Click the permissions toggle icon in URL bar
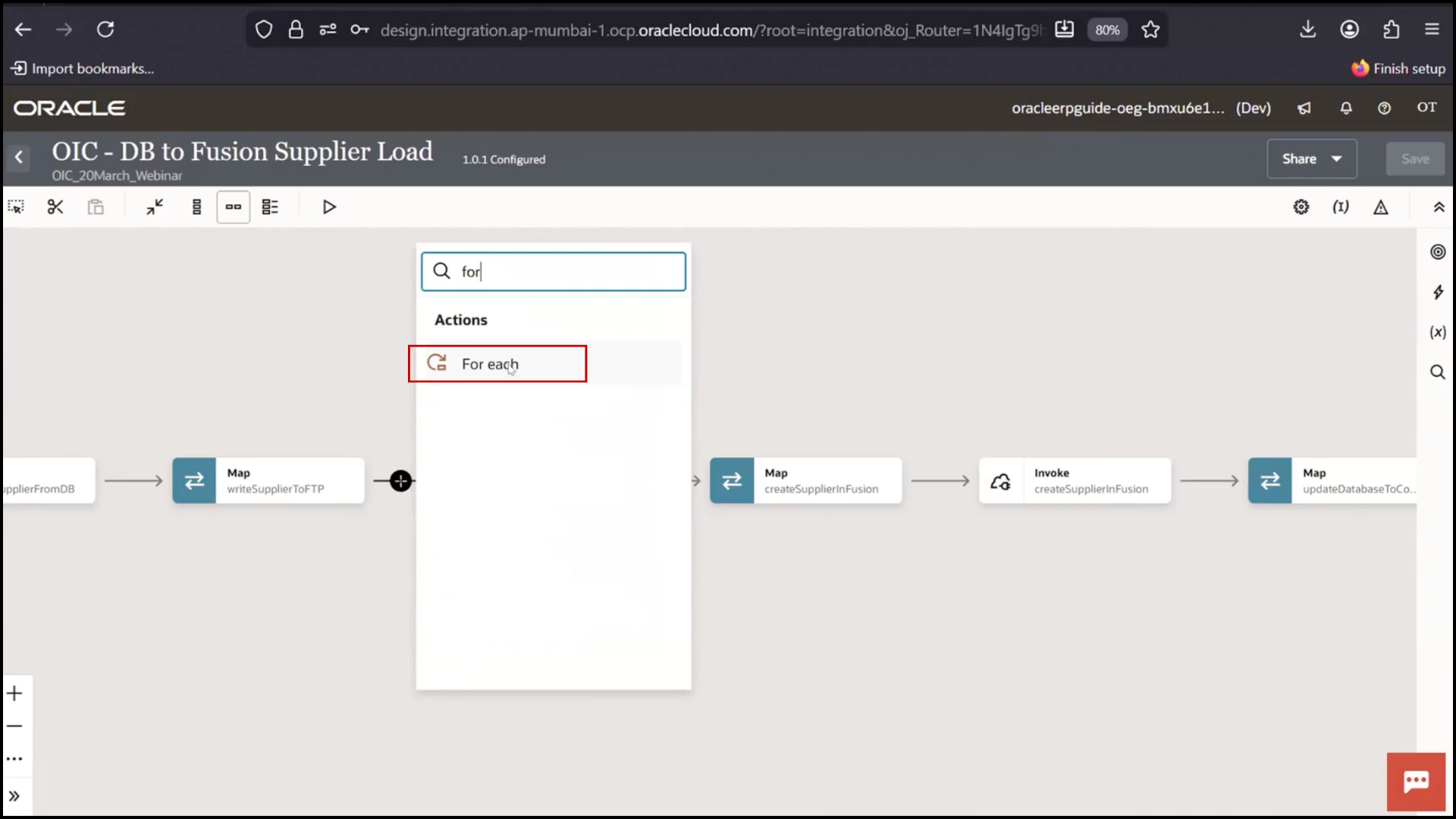Viewport: 1456px width, 819px height. [328, 30]
